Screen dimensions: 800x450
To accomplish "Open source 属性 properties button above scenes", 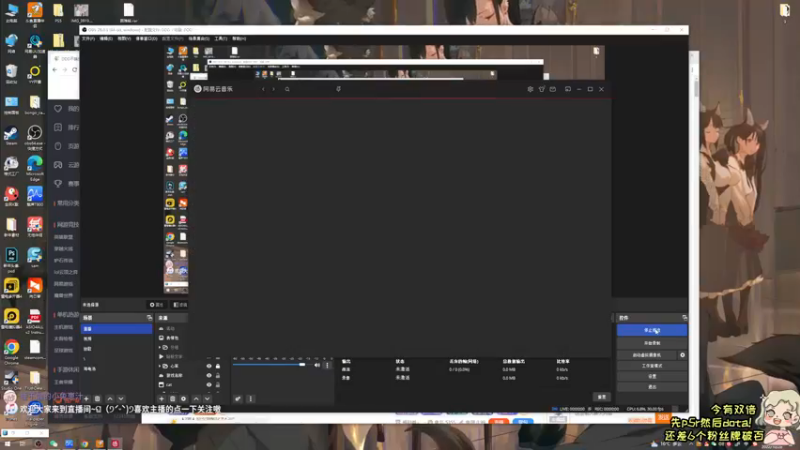I will (156, 305).
